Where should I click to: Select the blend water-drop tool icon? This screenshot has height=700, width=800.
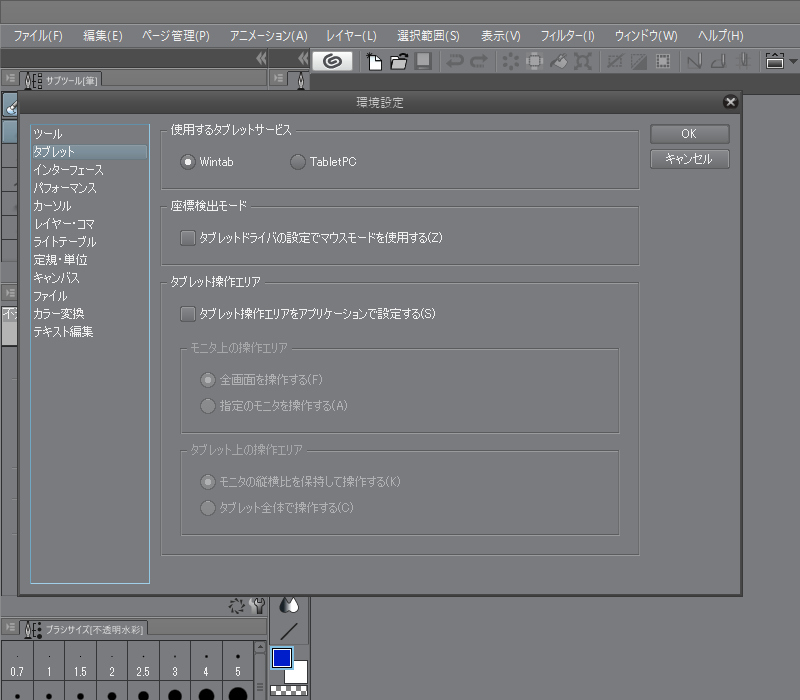point(289,604)
